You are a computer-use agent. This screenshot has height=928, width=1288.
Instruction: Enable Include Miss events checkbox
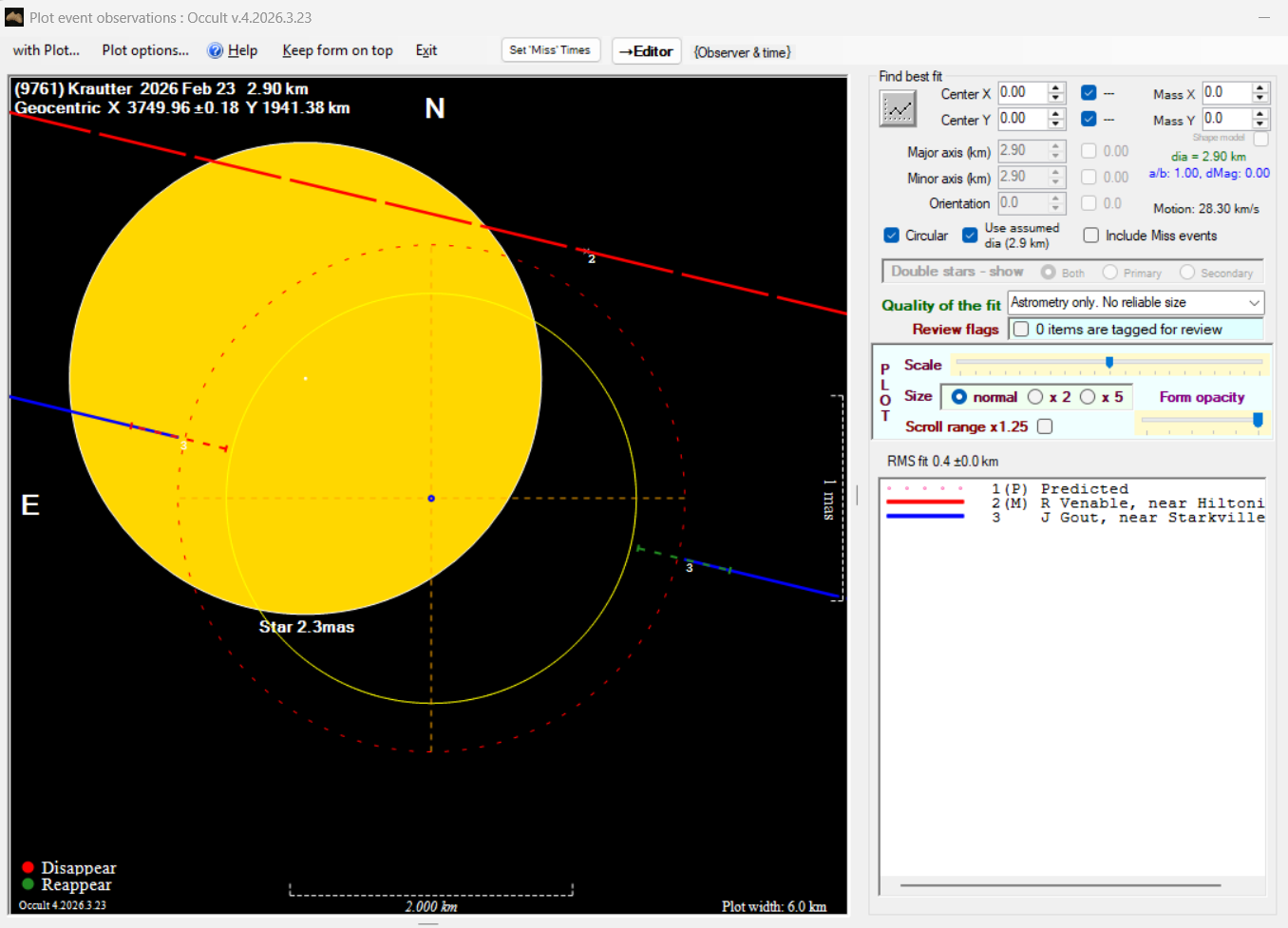click(1091, 236)
